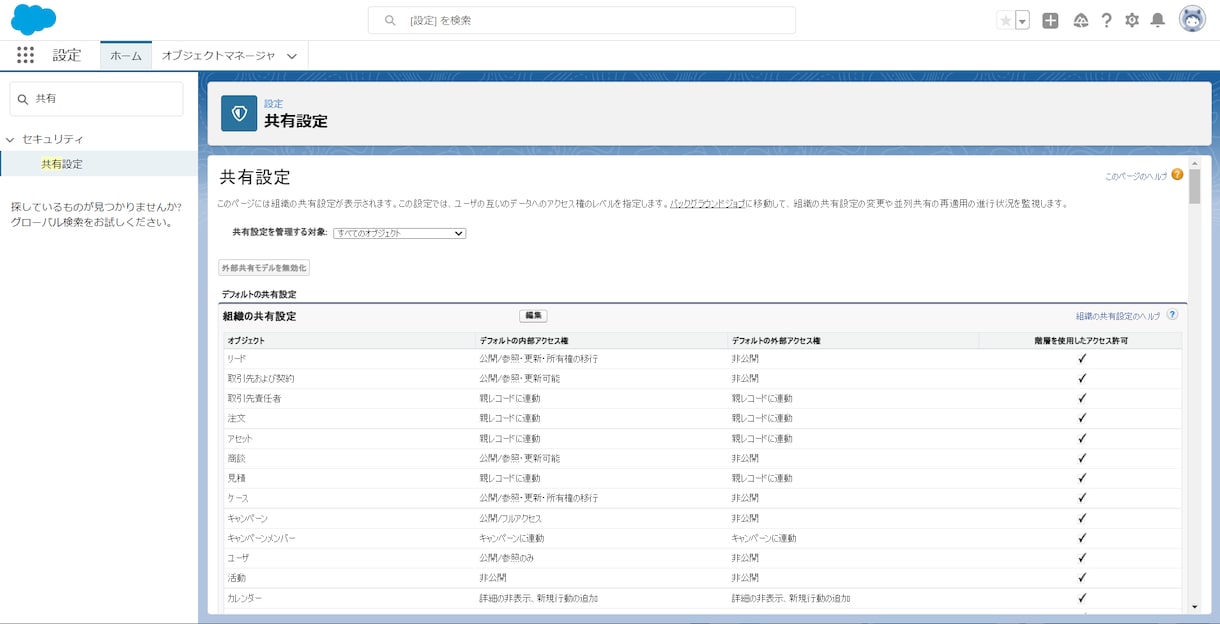This screenshot has width=1220, height=624.
Task: Click the vertical scrollbar thumb in content panel
Action: click(x=1194, y=186)
